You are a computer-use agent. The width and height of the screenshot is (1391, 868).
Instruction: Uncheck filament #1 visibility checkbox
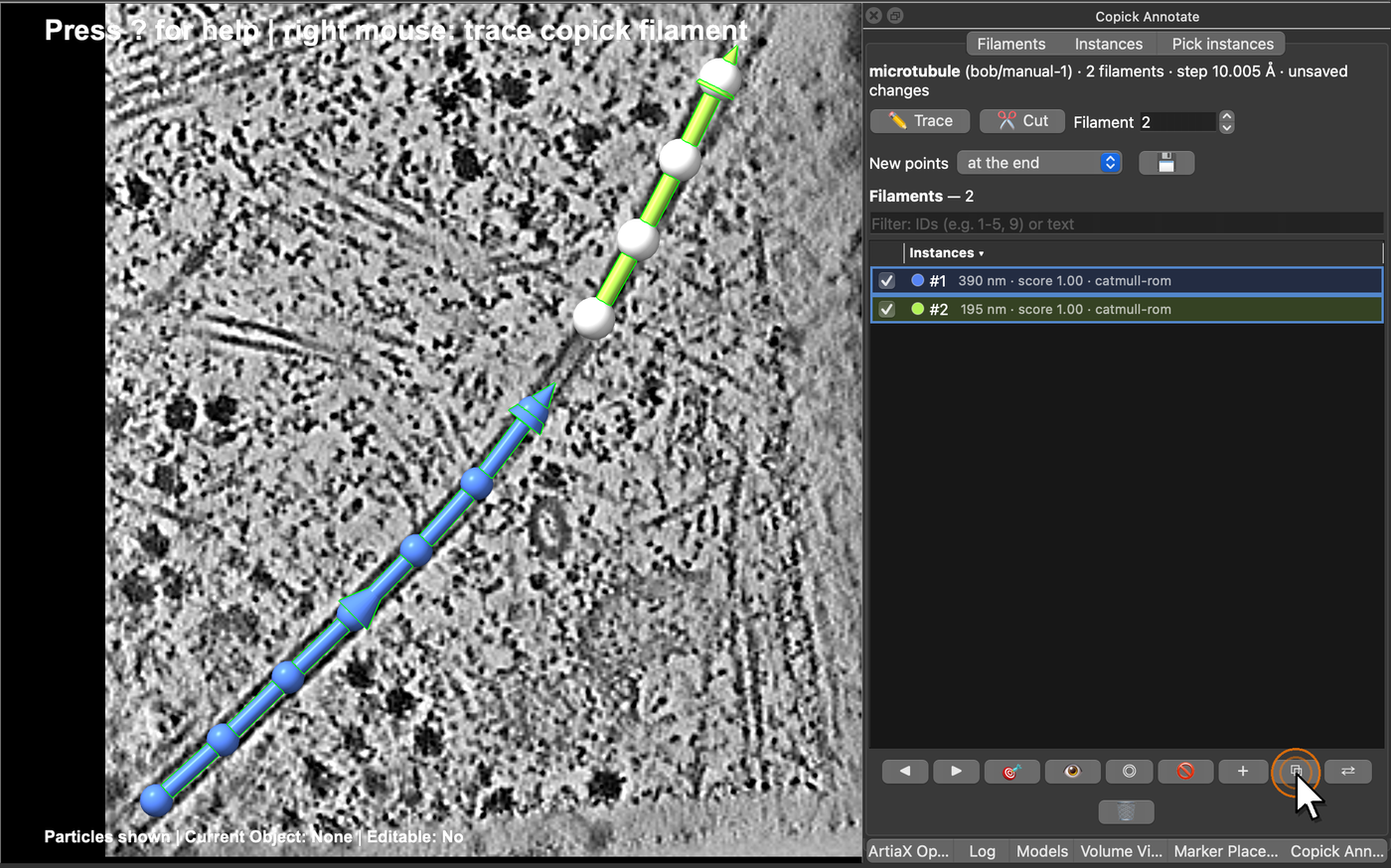pyautogui.click(x=887, y=281)
